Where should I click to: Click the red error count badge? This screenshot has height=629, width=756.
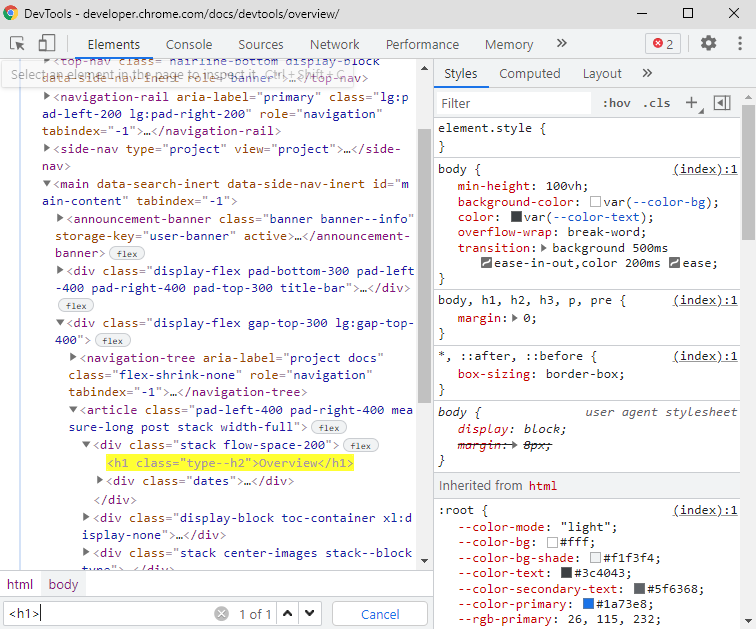pos(663,44)
